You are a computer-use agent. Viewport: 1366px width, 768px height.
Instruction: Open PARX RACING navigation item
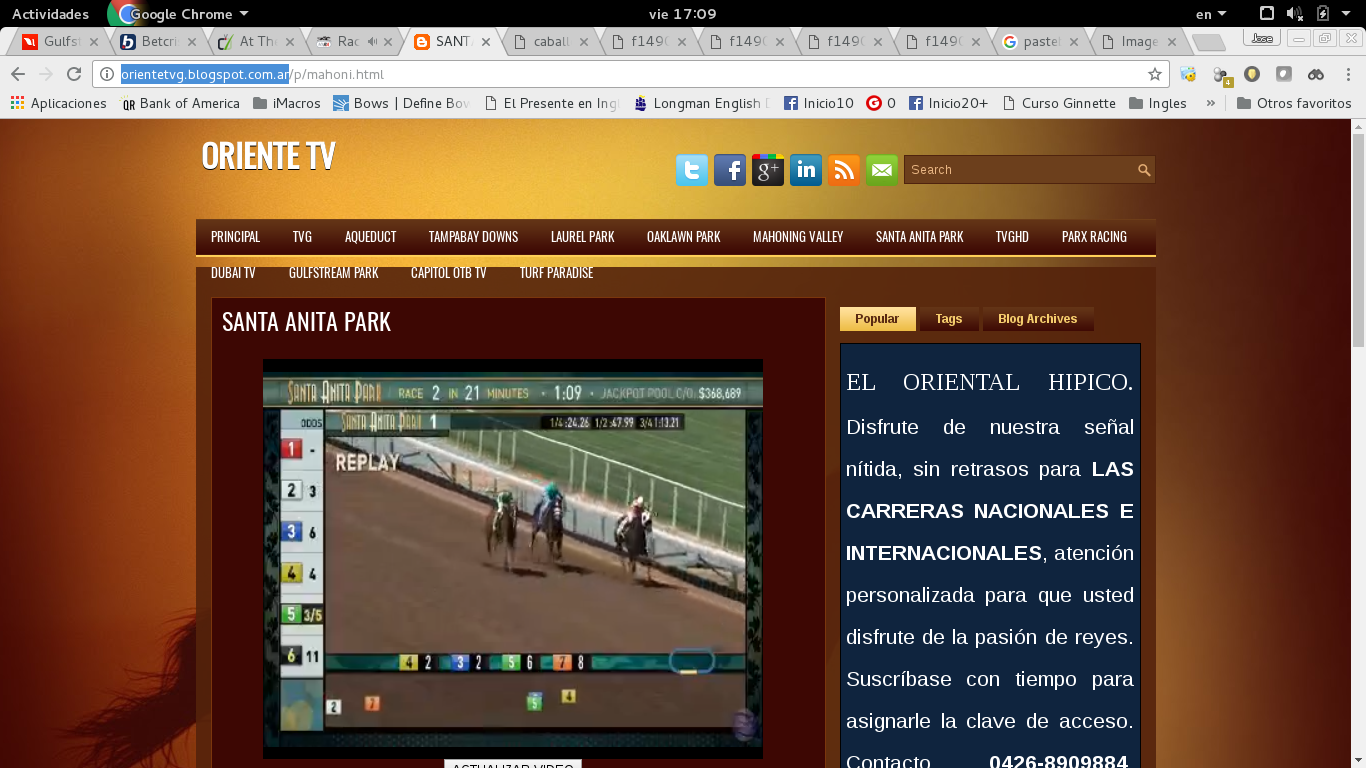[1094, 237]
